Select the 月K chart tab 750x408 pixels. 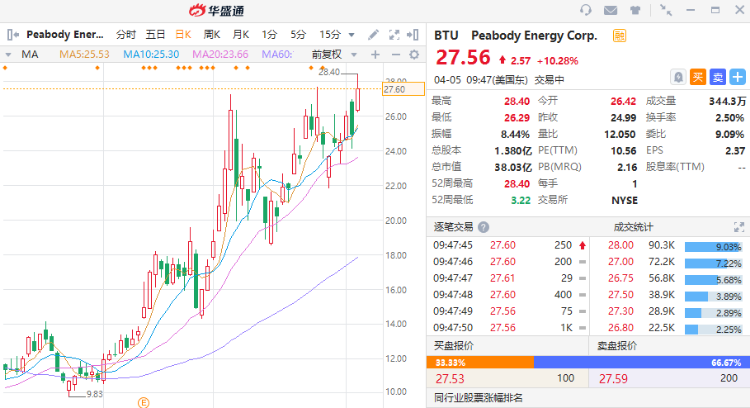tap(241, 34)
